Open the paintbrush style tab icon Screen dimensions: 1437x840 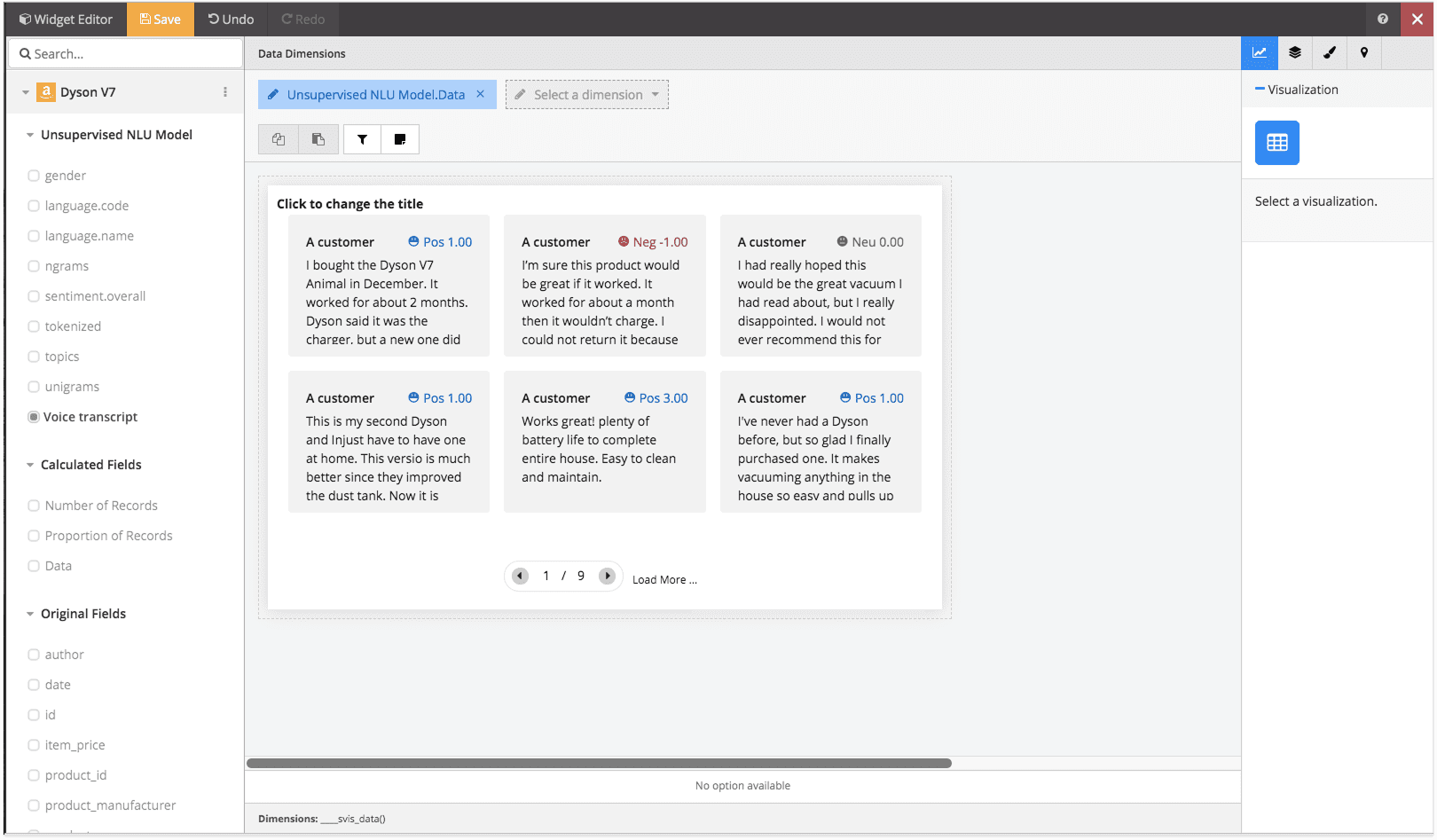1330,53
